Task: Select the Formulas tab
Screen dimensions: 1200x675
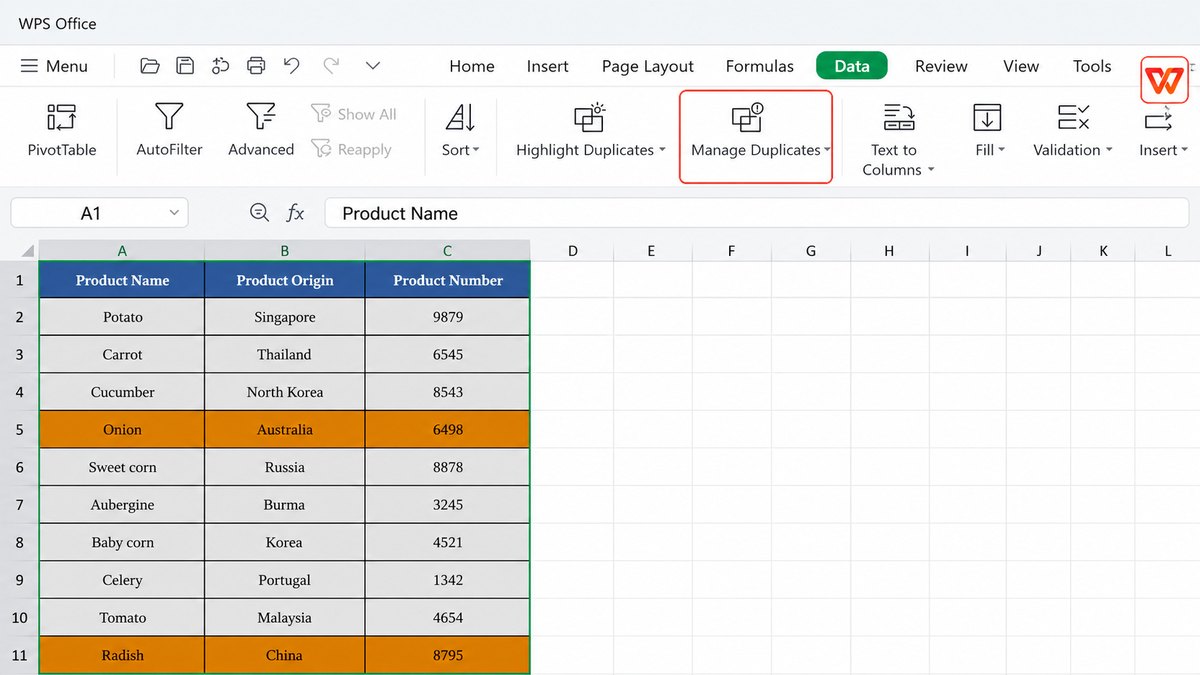Action: (x=760, y=66)
